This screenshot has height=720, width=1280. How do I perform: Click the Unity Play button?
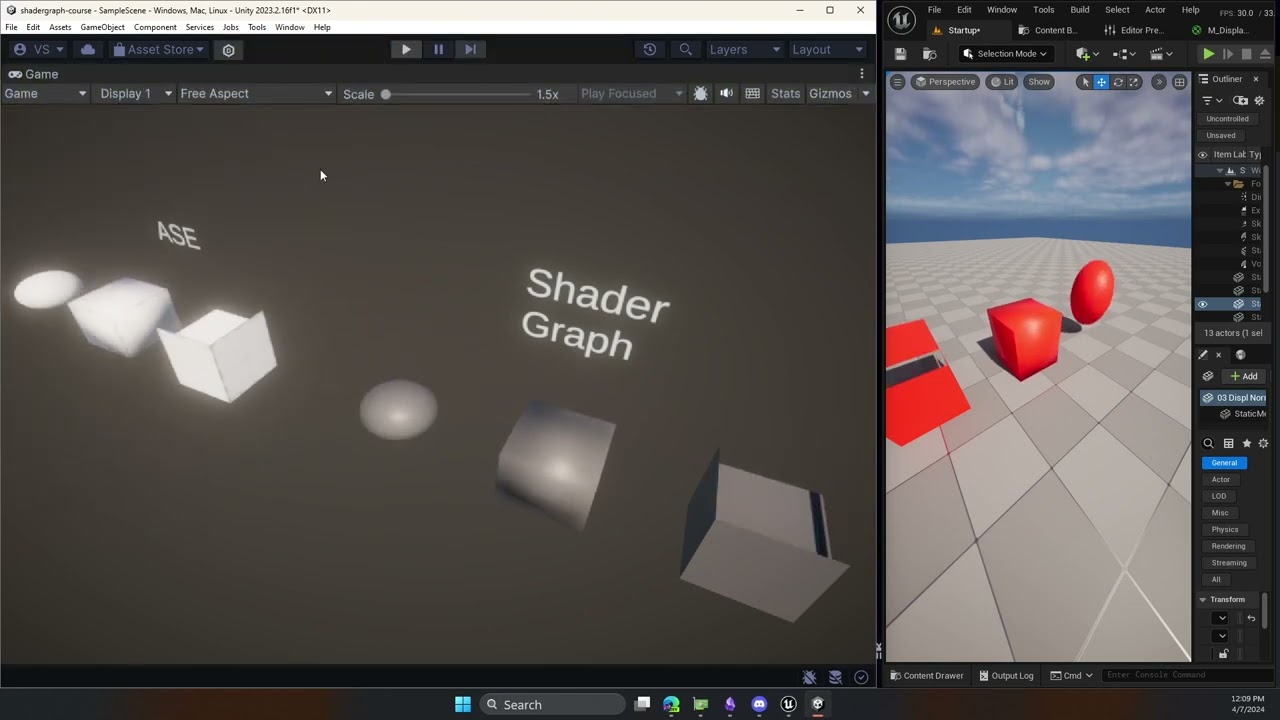tap(406, 49)
